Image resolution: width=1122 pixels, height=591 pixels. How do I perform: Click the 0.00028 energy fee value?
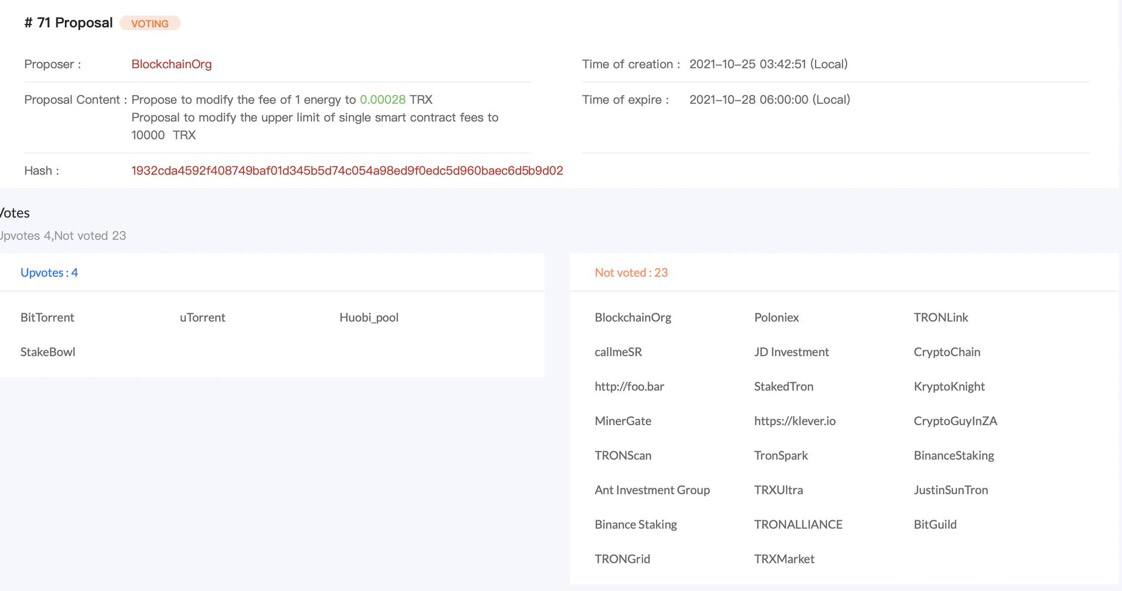pyautogui.click(x=382, y=99)
